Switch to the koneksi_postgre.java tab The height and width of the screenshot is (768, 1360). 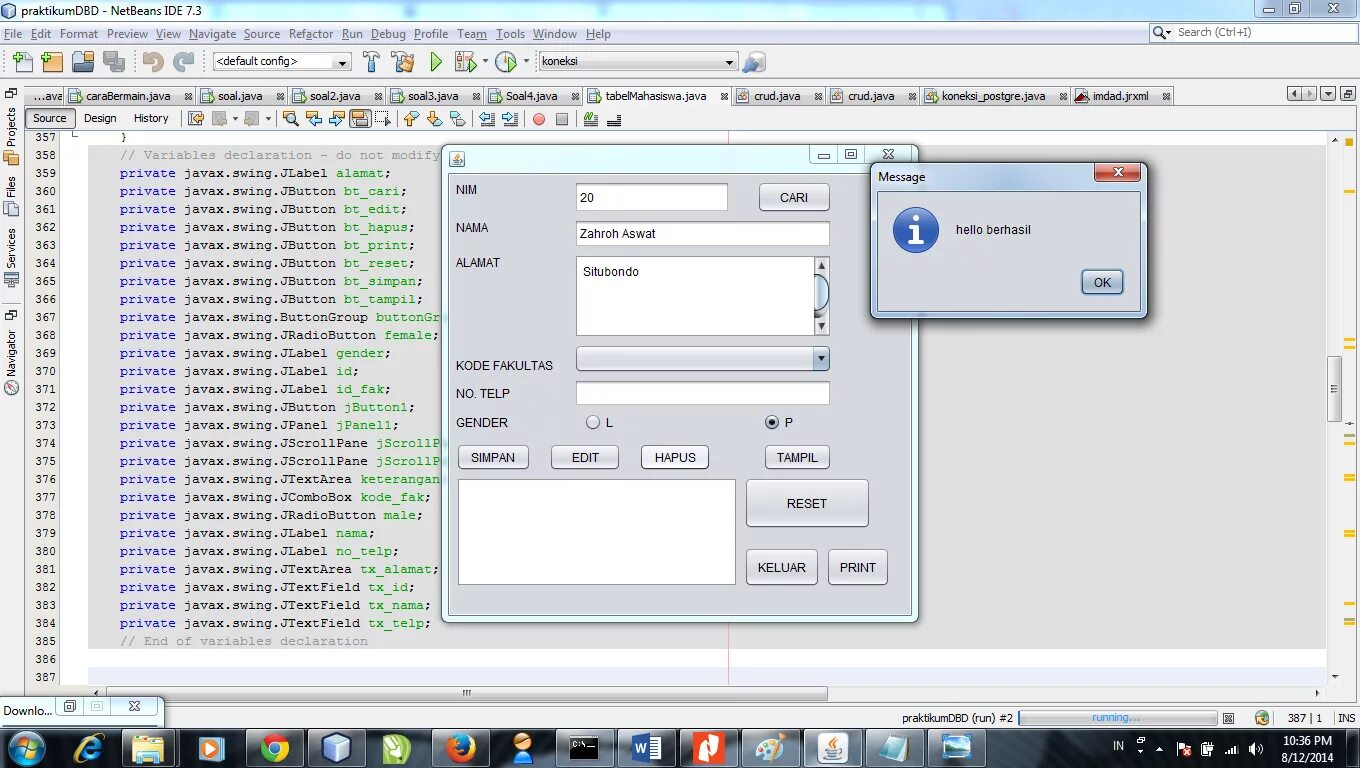point(994,96)
